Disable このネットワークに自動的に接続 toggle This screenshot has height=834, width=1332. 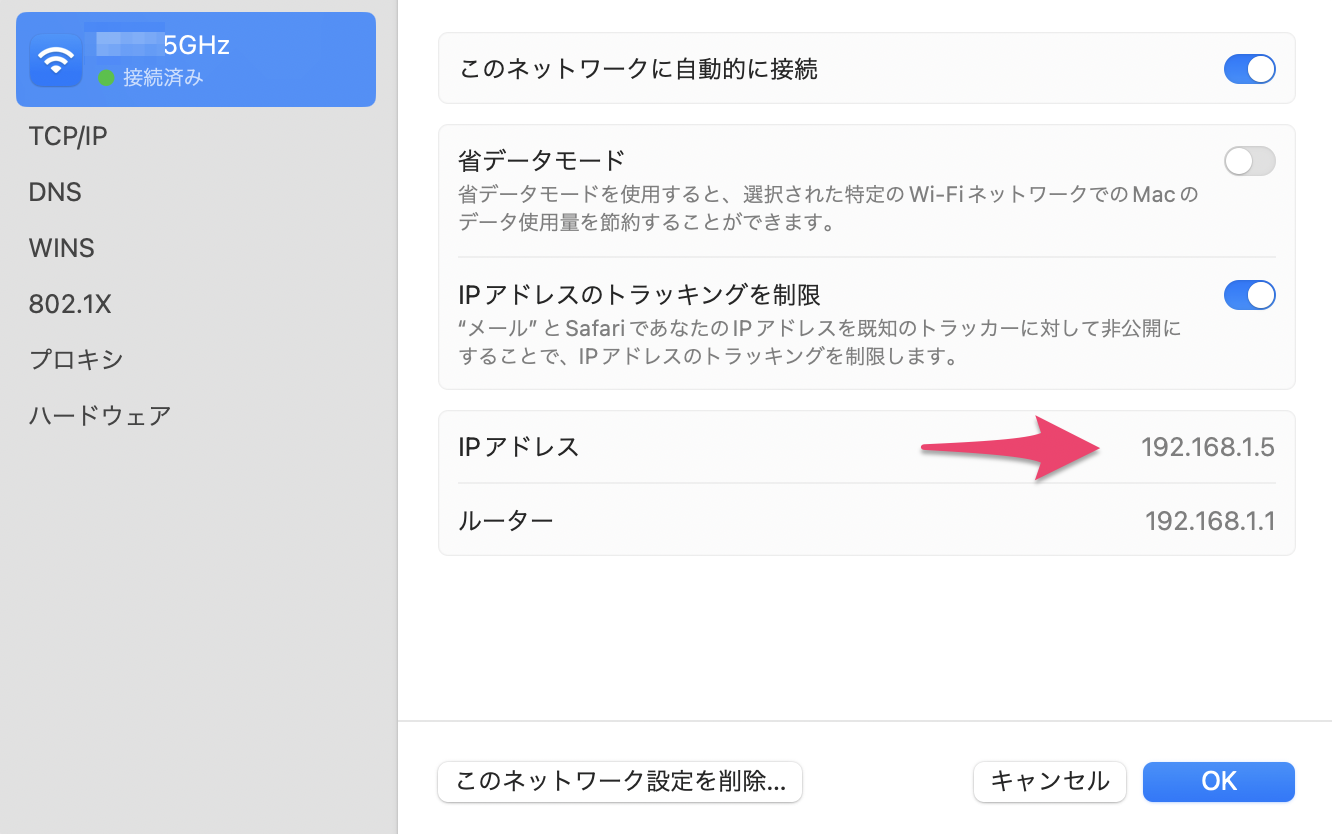1249,69
